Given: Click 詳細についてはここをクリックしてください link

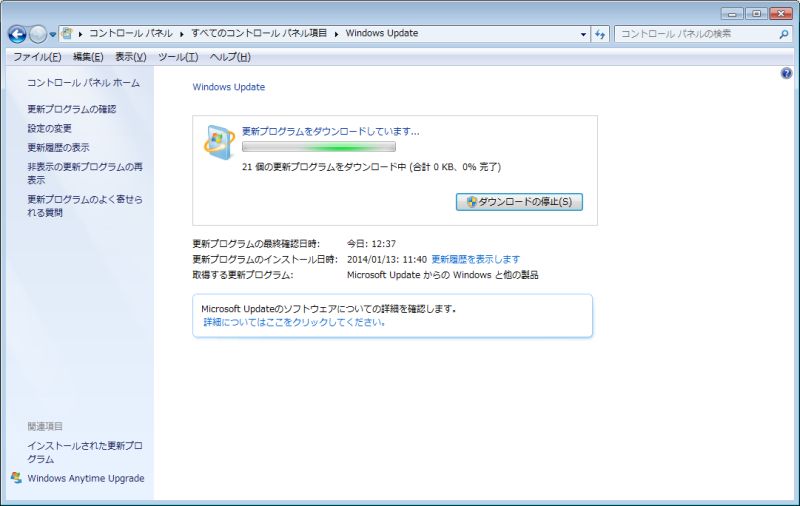Looking at the screenshot, I should tap(294, 322).
